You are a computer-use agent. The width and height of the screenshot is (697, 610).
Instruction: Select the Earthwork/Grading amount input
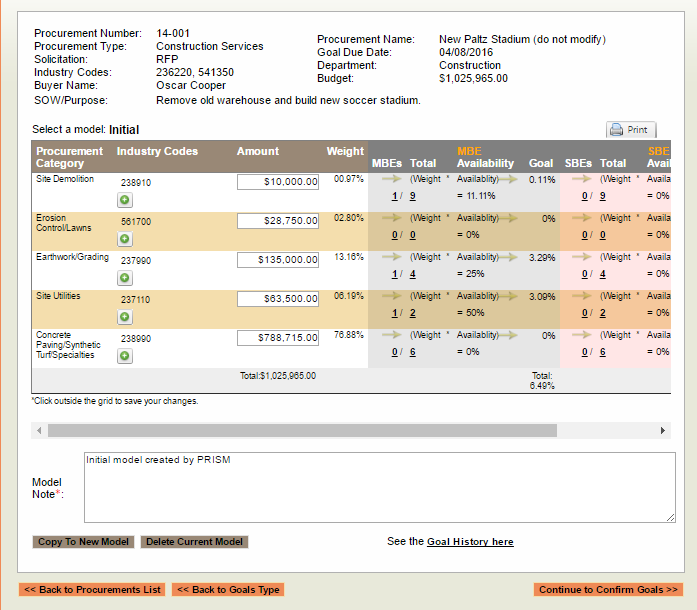pos(278,260)
